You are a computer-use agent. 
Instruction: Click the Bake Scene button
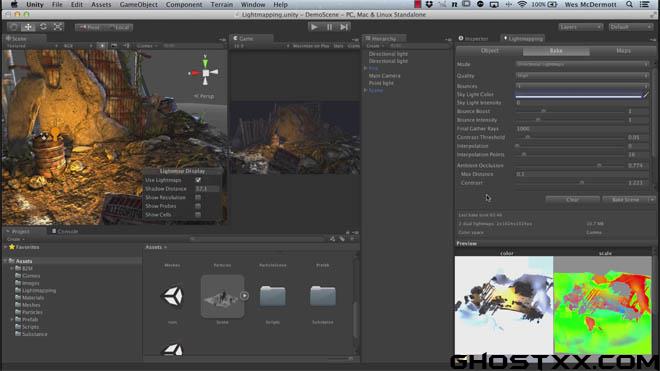pyautogui.click(x=625, y=200)
